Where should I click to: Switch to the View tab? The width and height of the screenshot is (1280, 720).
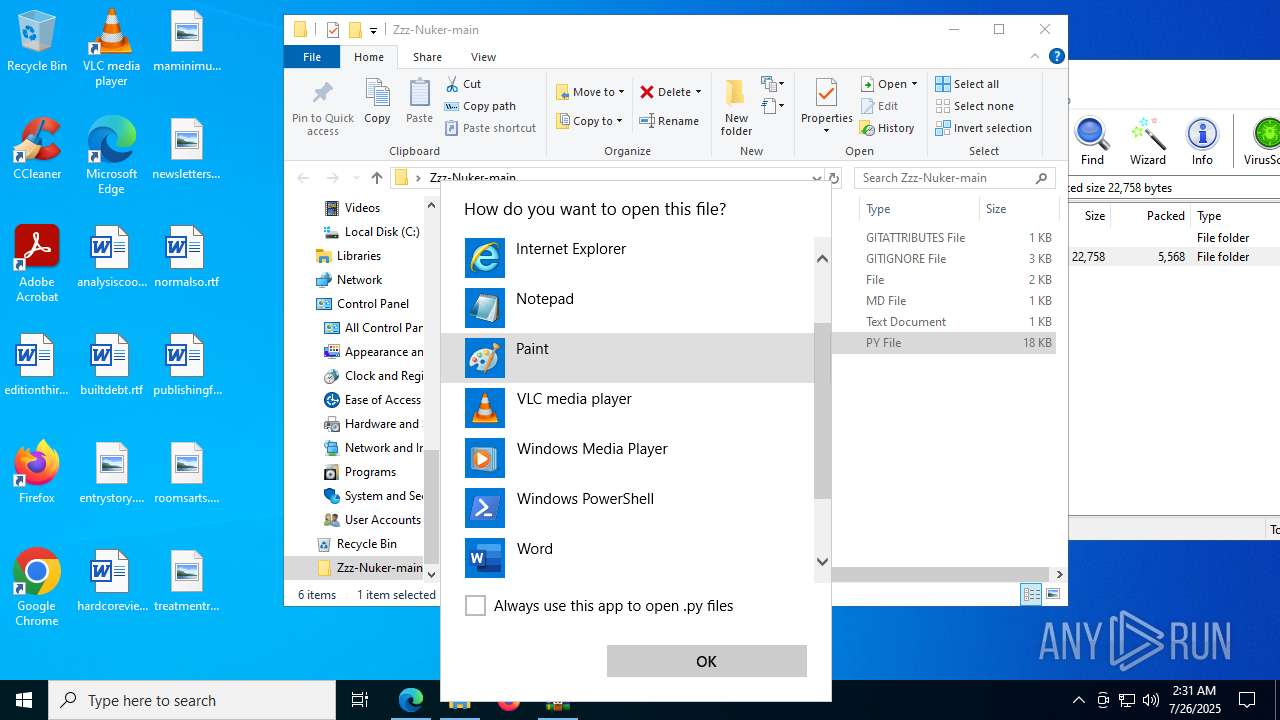[483, 57]
